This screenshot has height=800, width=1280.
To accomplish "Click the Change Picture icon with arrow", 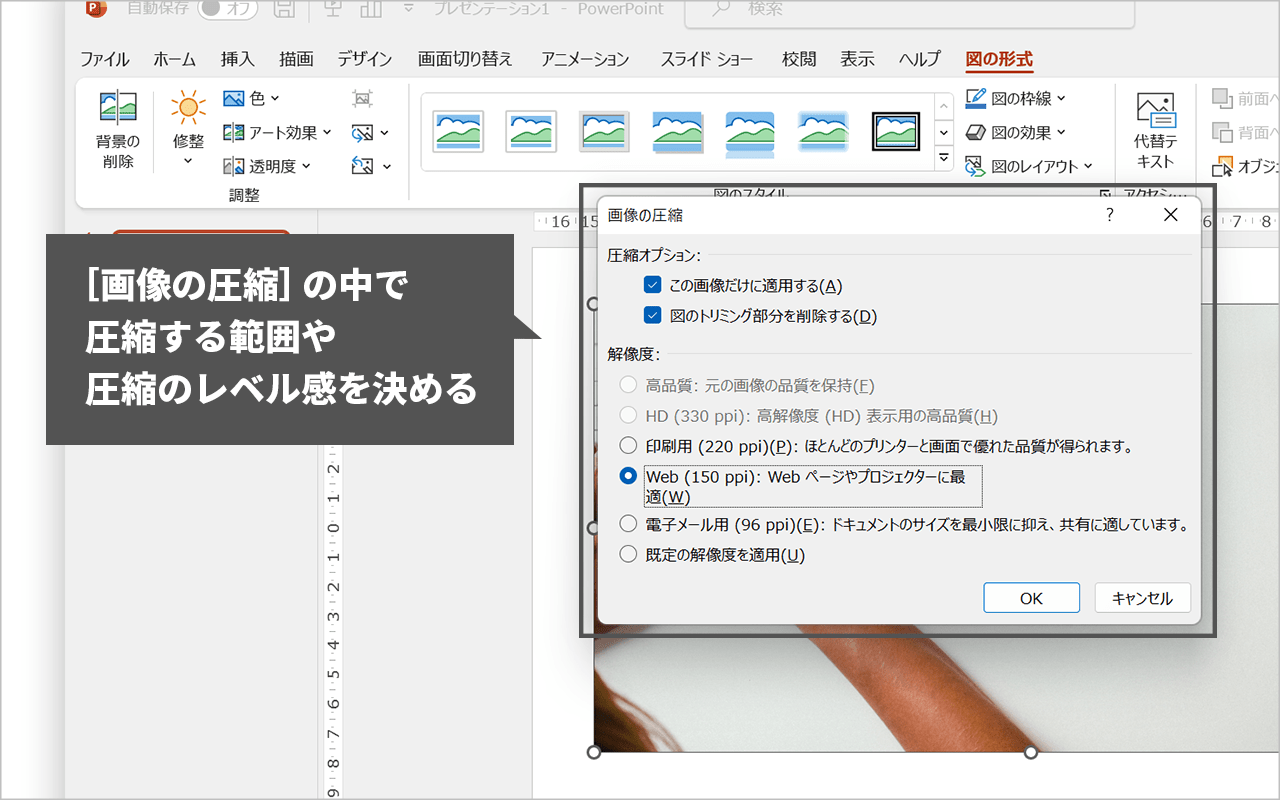I will (x=364, y=133).
